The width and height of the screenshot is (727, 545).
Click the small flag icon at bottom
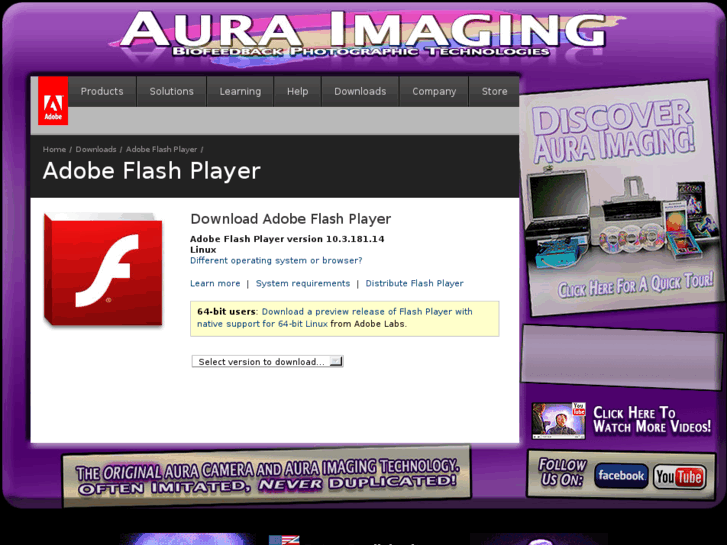coord(284,540)
